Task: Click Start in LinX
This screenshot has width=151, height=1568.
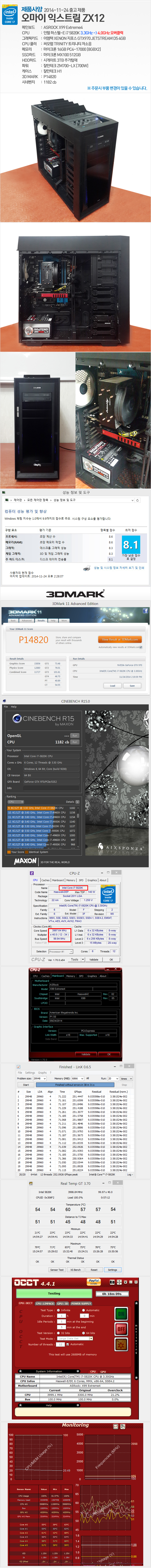Action: 26,1084
